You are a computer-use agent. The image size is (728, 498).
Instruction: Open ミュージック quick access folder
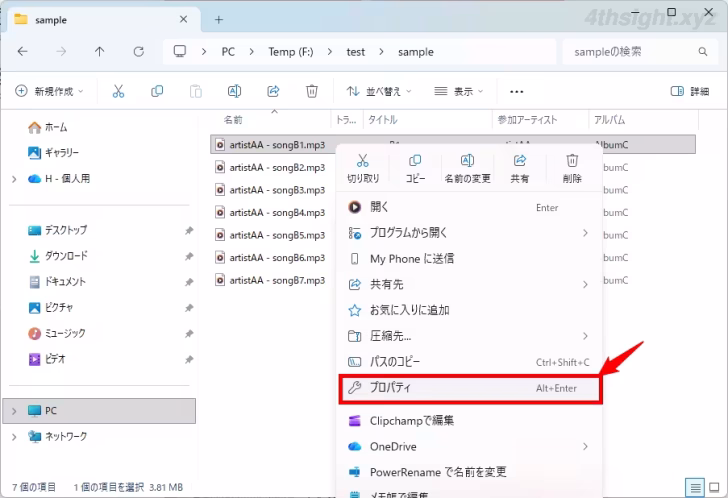57,333
